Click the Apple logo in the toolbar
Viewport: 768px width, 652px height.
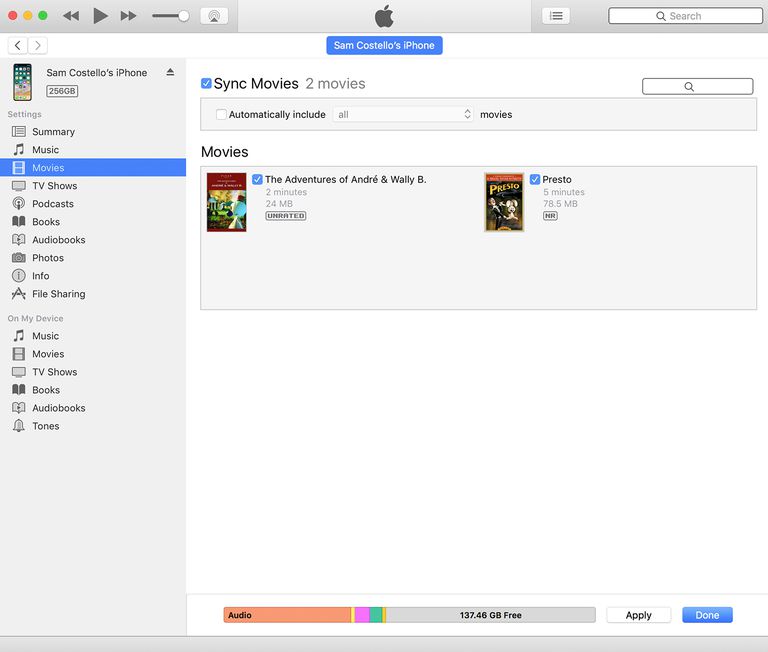click(x=384, y=16)
